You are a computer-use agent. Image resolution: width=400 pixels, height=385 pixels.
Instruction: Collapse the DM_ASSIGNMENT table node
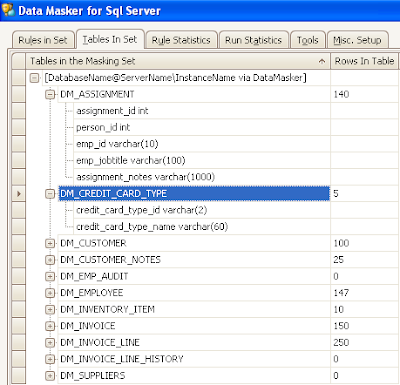point(50,94)
